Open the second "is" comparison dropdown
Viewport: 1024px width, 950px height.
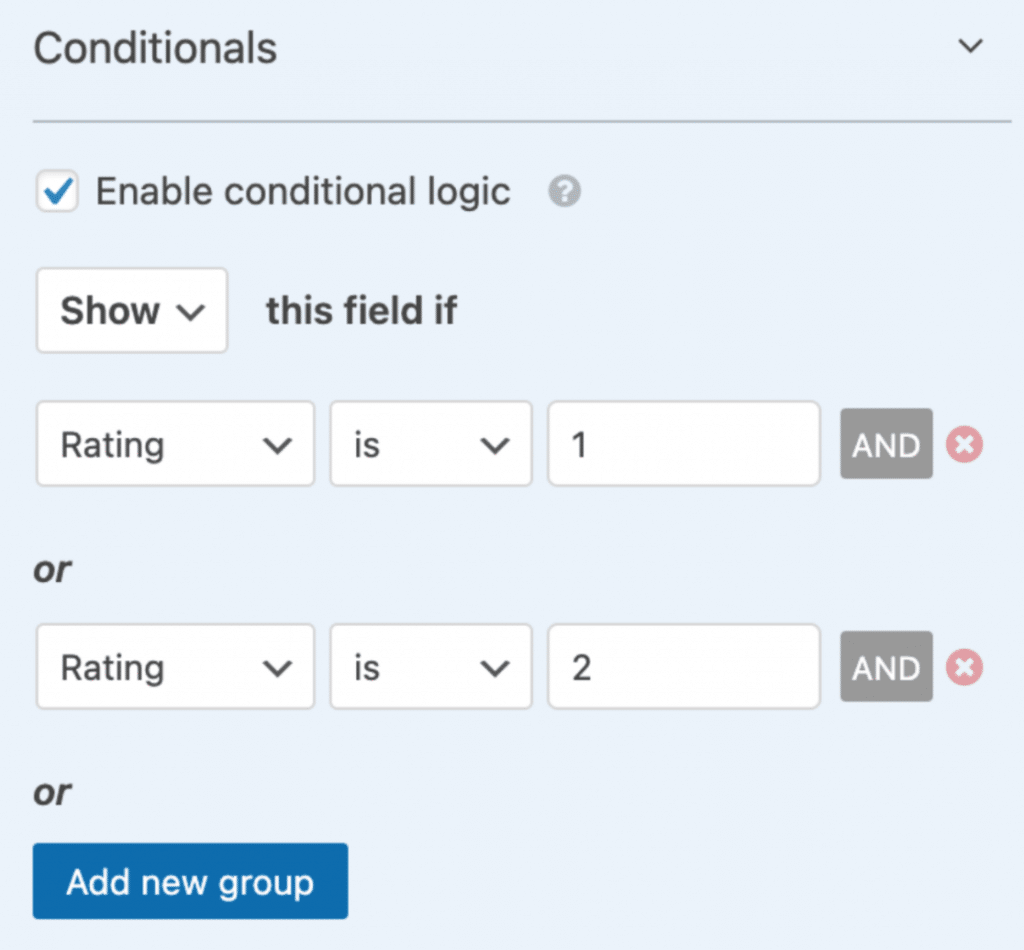430,667
